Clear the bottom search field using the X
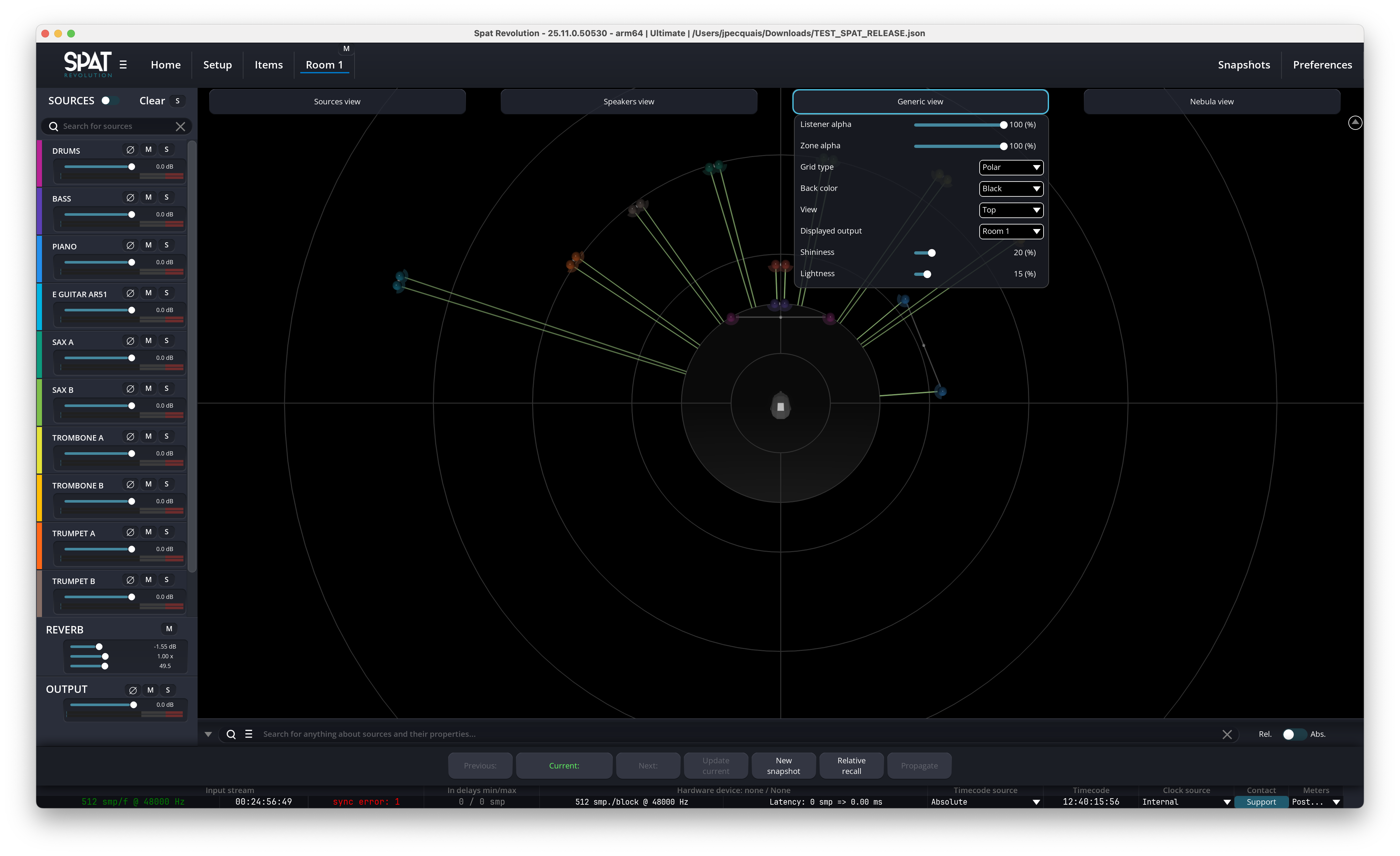 click(1227, 734)
